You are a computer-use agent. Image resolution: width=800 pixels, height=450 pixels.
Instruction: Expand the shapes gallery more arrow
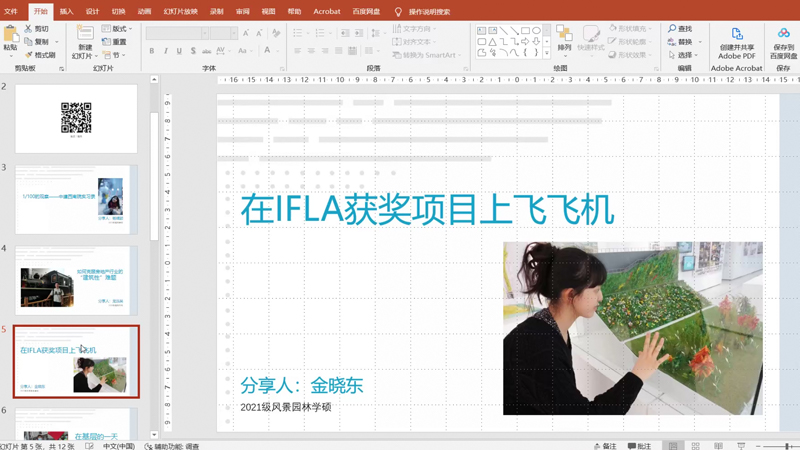(x=546, y=53)
